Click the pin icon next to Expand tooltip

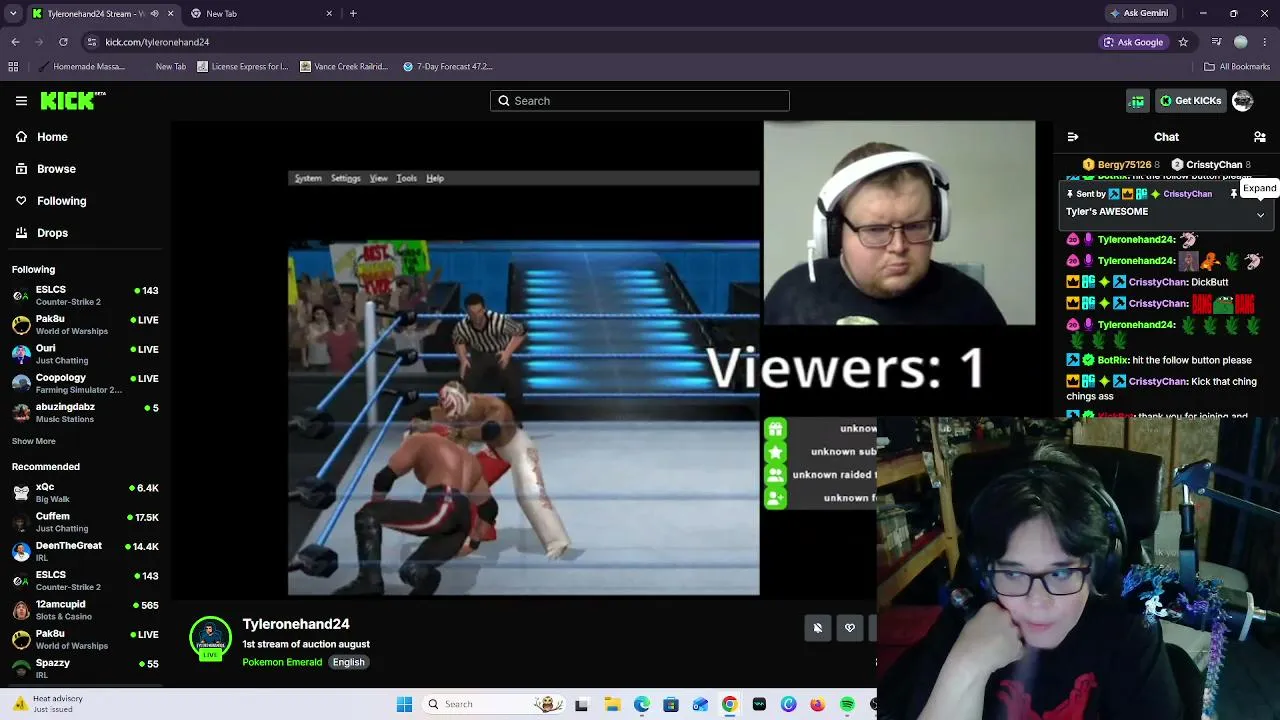pos(1234,194)
